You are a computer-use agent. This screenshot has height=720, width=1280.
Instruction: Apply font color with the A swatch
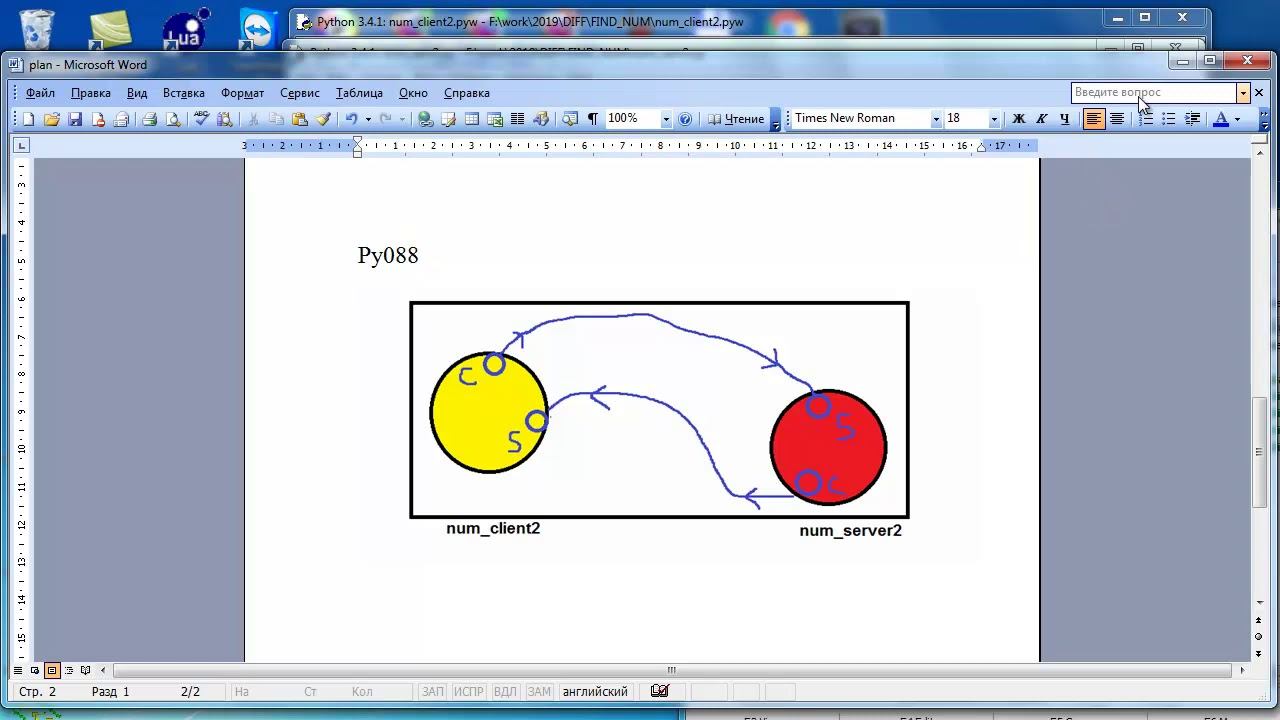coord(1220,119)
